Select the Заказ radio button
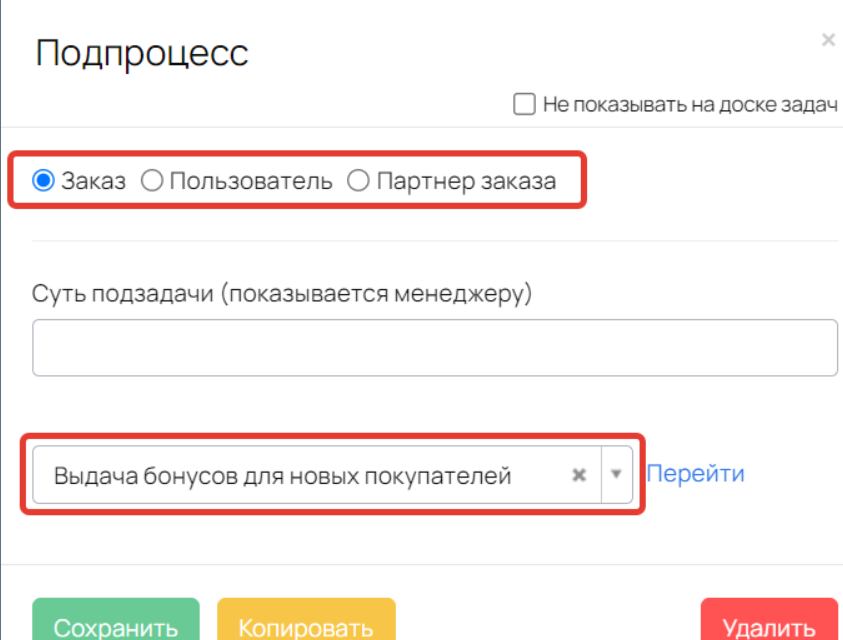This screenshot has height=640, width=843. (x=44, y=181)
